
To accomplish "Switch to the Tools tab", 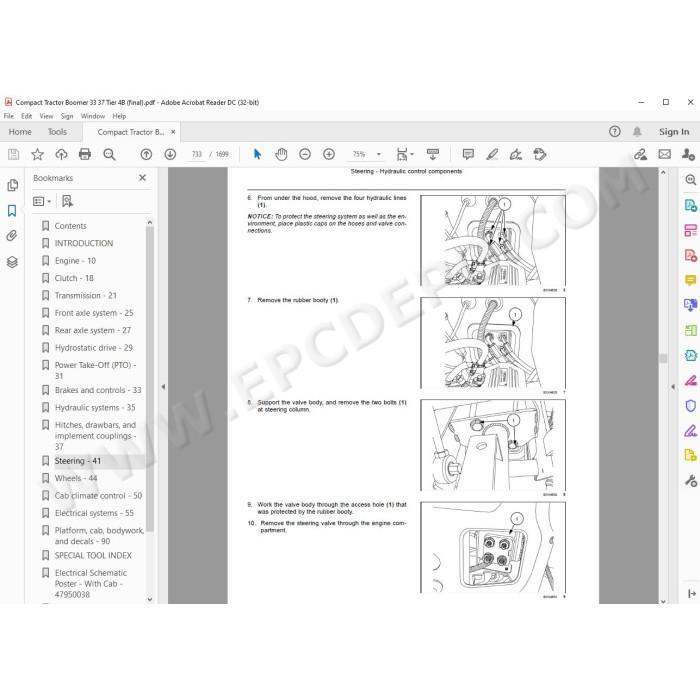I will [x=57, y=132].
